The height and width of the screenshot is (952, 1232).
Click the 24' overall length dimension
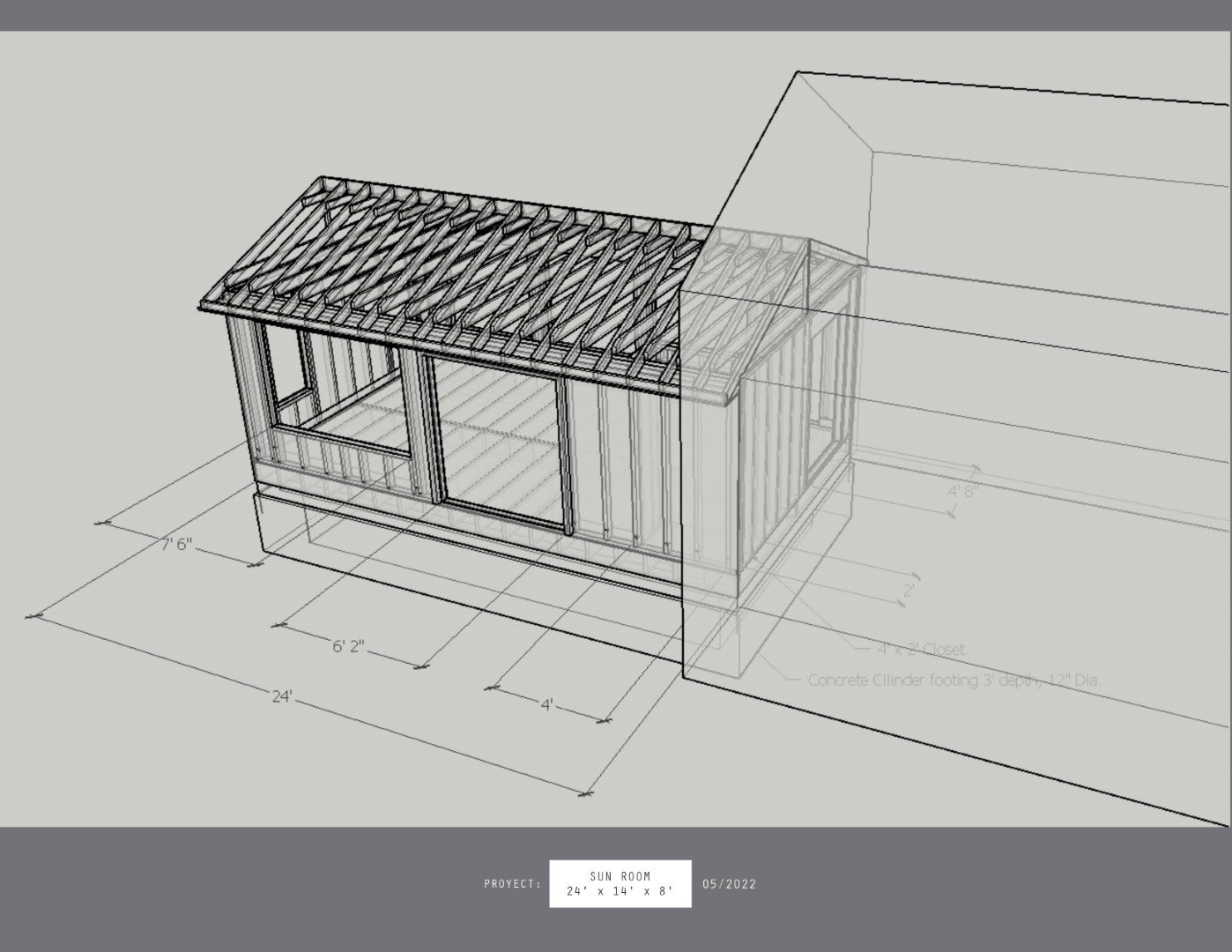pyautogui.click(x=281, y=696)
